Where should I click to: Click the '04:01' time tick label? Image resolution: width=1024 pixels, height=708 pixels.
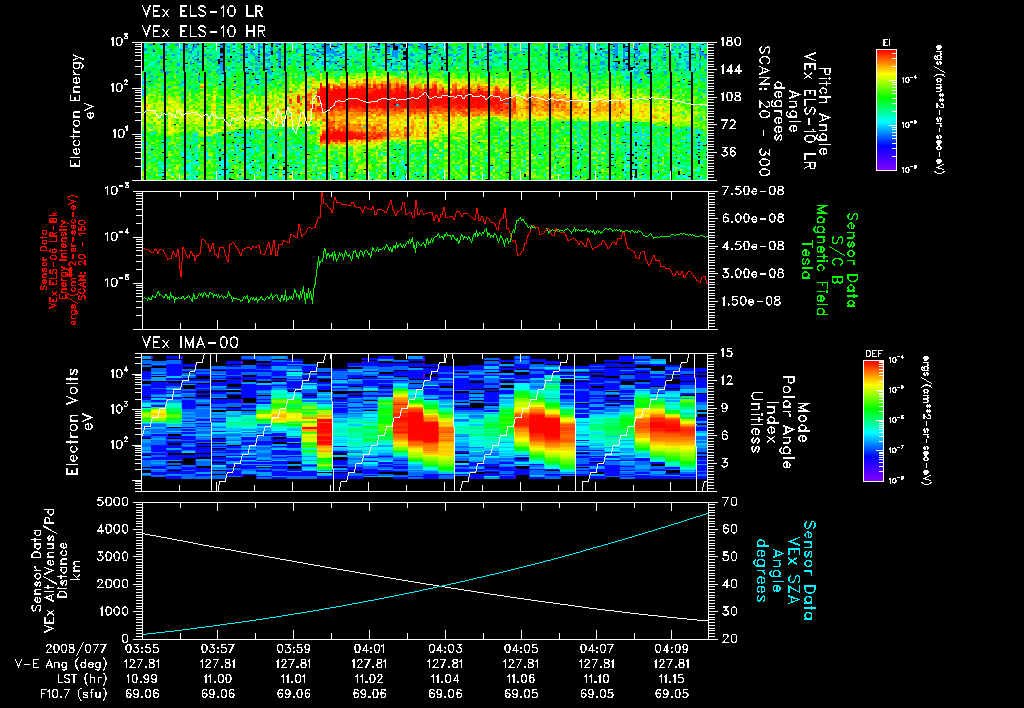(x=370, y=649)
